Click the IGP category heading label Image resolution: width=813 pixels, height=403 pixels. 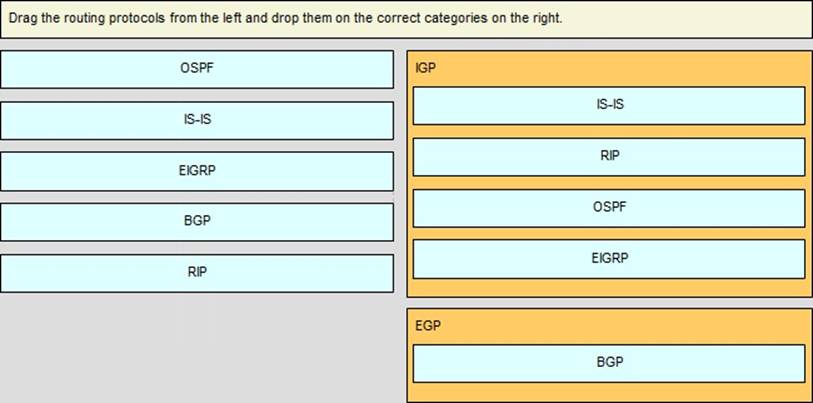click(425, 68)
